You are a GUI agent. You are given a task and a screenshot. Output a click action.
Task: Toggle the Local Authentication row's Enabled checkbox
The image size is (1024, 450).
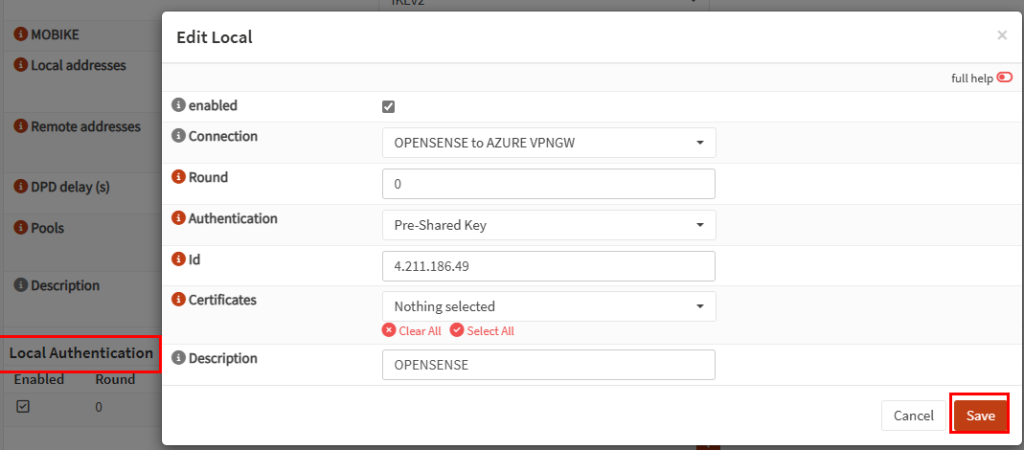[x=23, y=406]
